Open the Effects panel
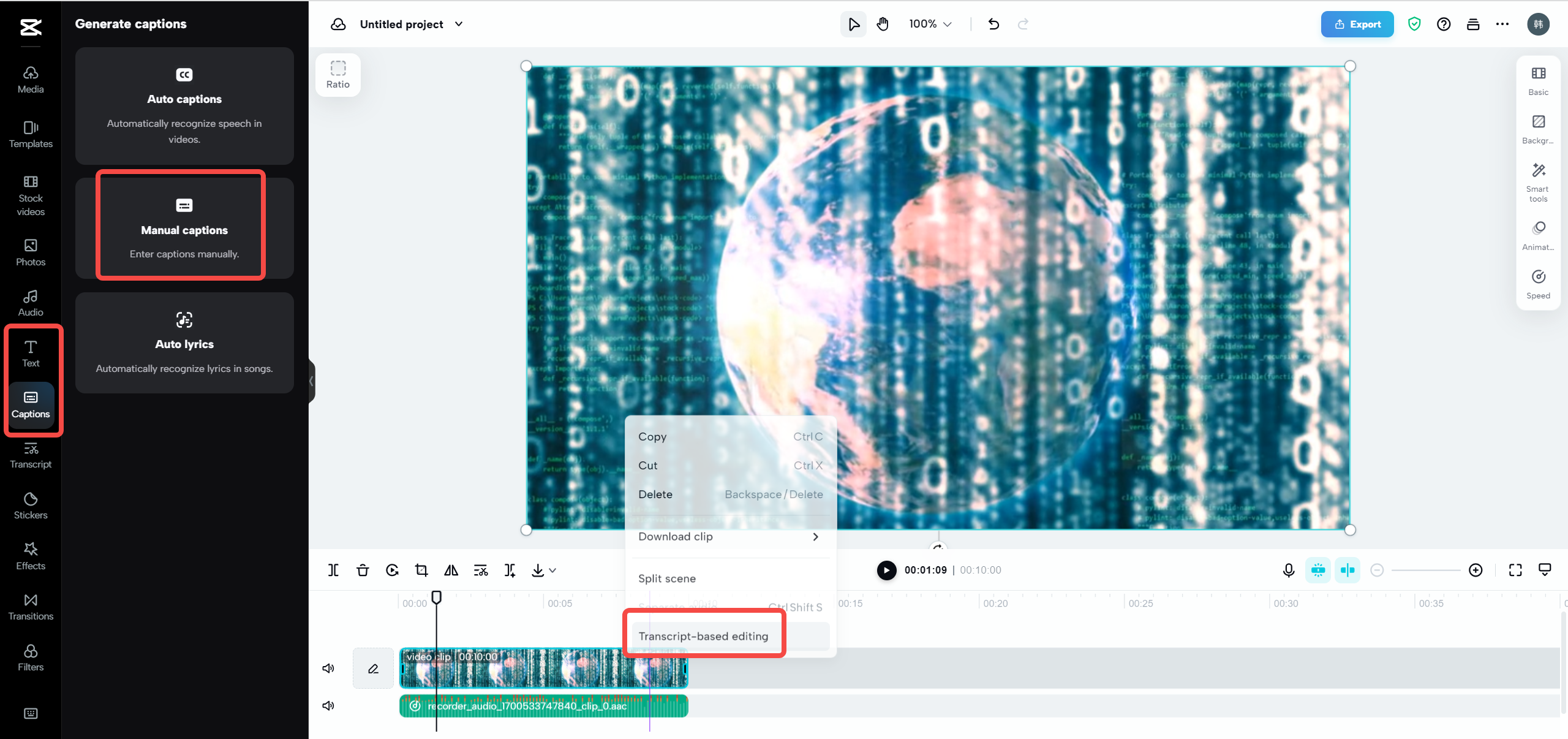 [x=30, y=555]
